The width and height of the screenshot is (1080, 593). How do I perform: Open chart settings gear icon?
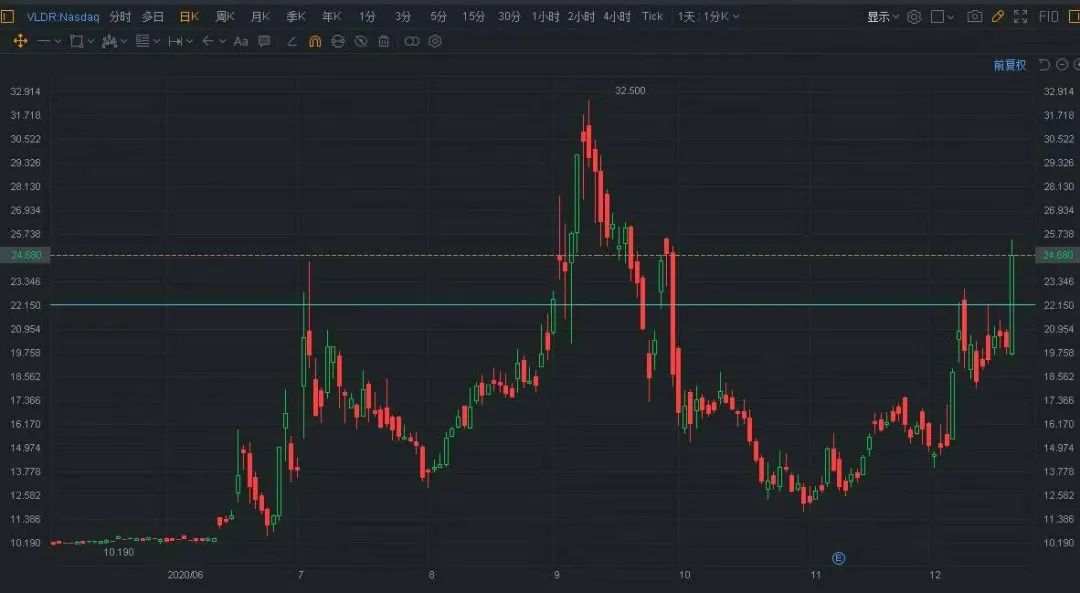coord(913,17)
